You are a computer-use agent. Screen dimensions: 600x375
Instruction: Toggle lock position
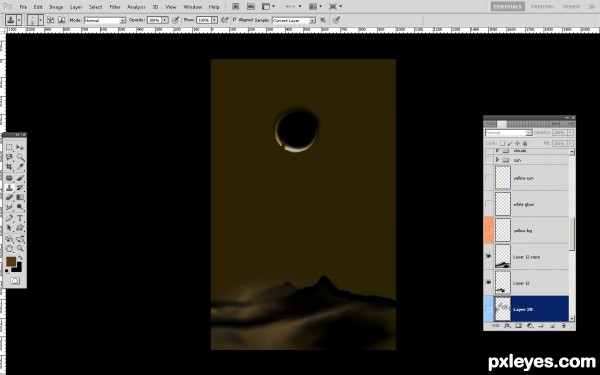[517, 143]
